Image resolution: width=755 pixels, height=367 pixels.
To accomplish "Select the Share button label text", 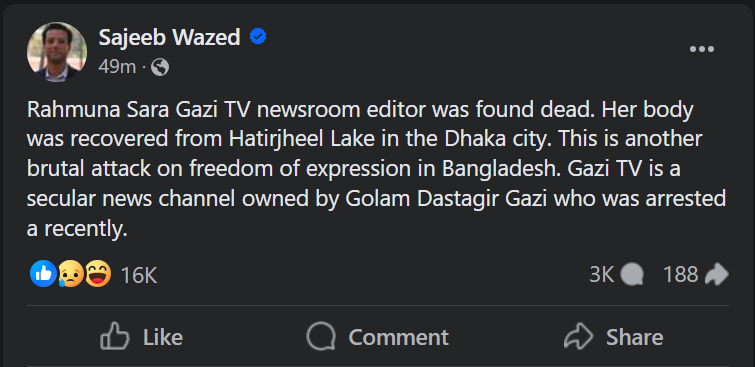I will [634, 337].
